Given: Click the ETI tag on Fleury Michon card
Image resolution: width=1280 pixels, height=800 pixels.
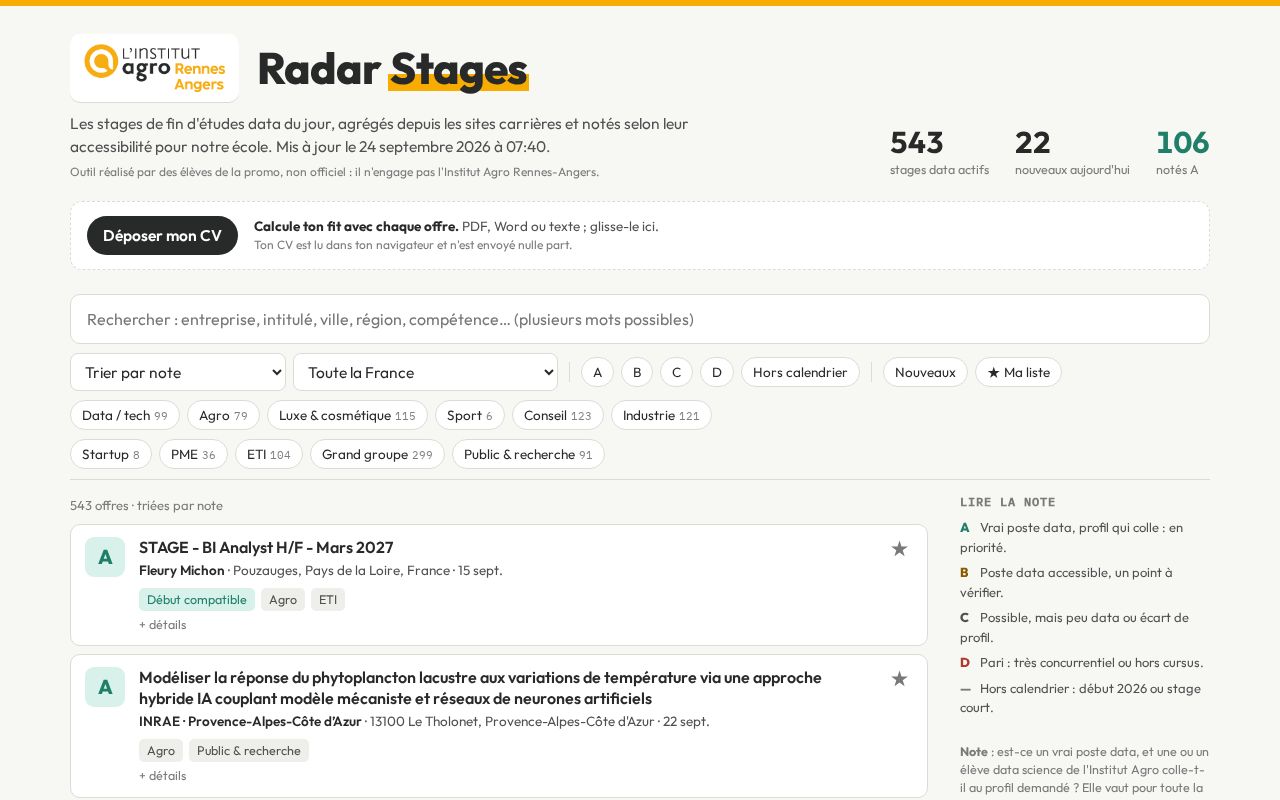Looking at the screenshot, I should pyautogui.click(x=328, y=600).
